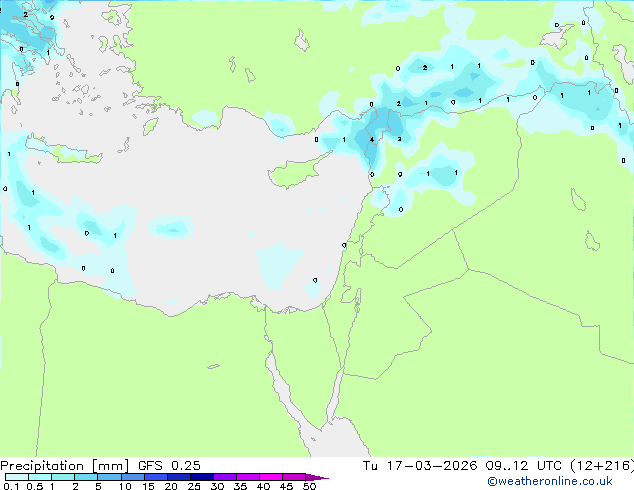The image size is (634, 490).
Task: Select the 0.5–1 mm legend swatch
Action: [x=40, y=477]
